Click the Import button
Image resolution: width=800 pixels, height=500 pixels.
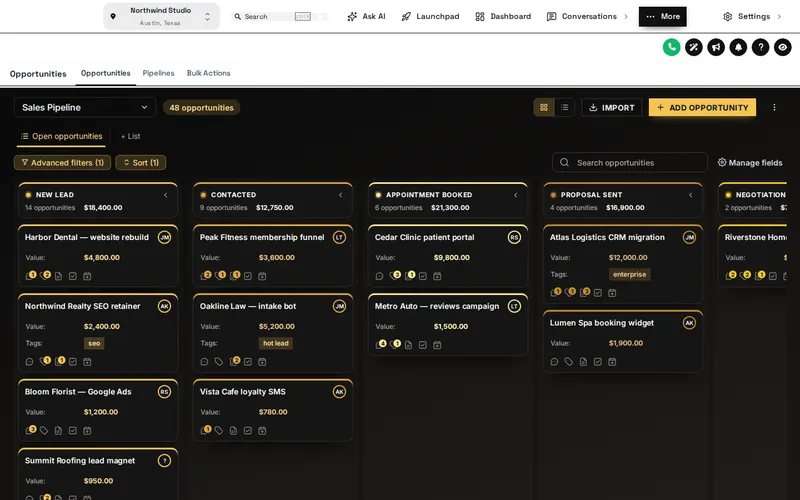coord(611,107)
